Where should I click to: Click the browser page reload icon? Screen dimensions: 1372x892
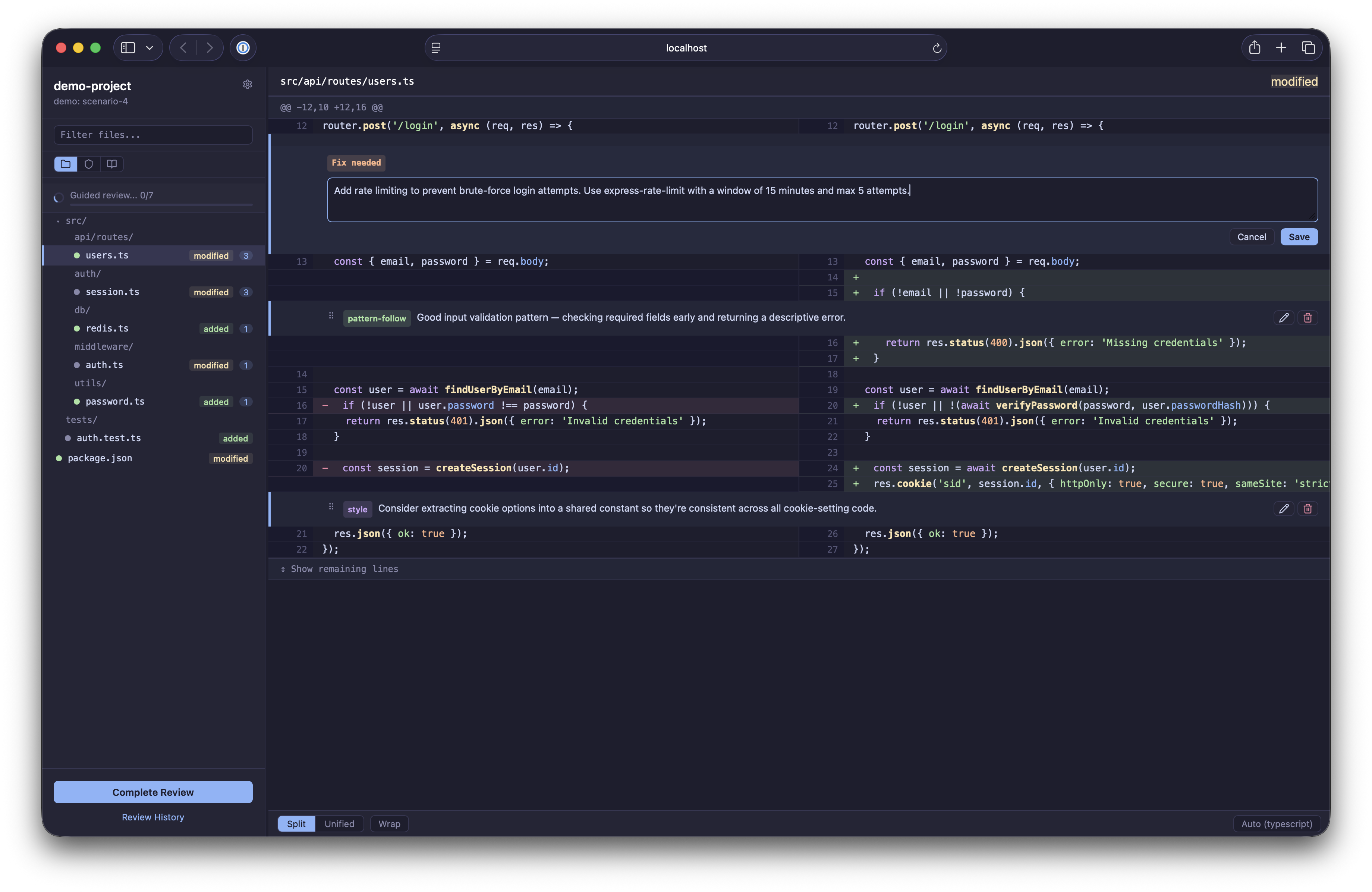click(937, 48)
